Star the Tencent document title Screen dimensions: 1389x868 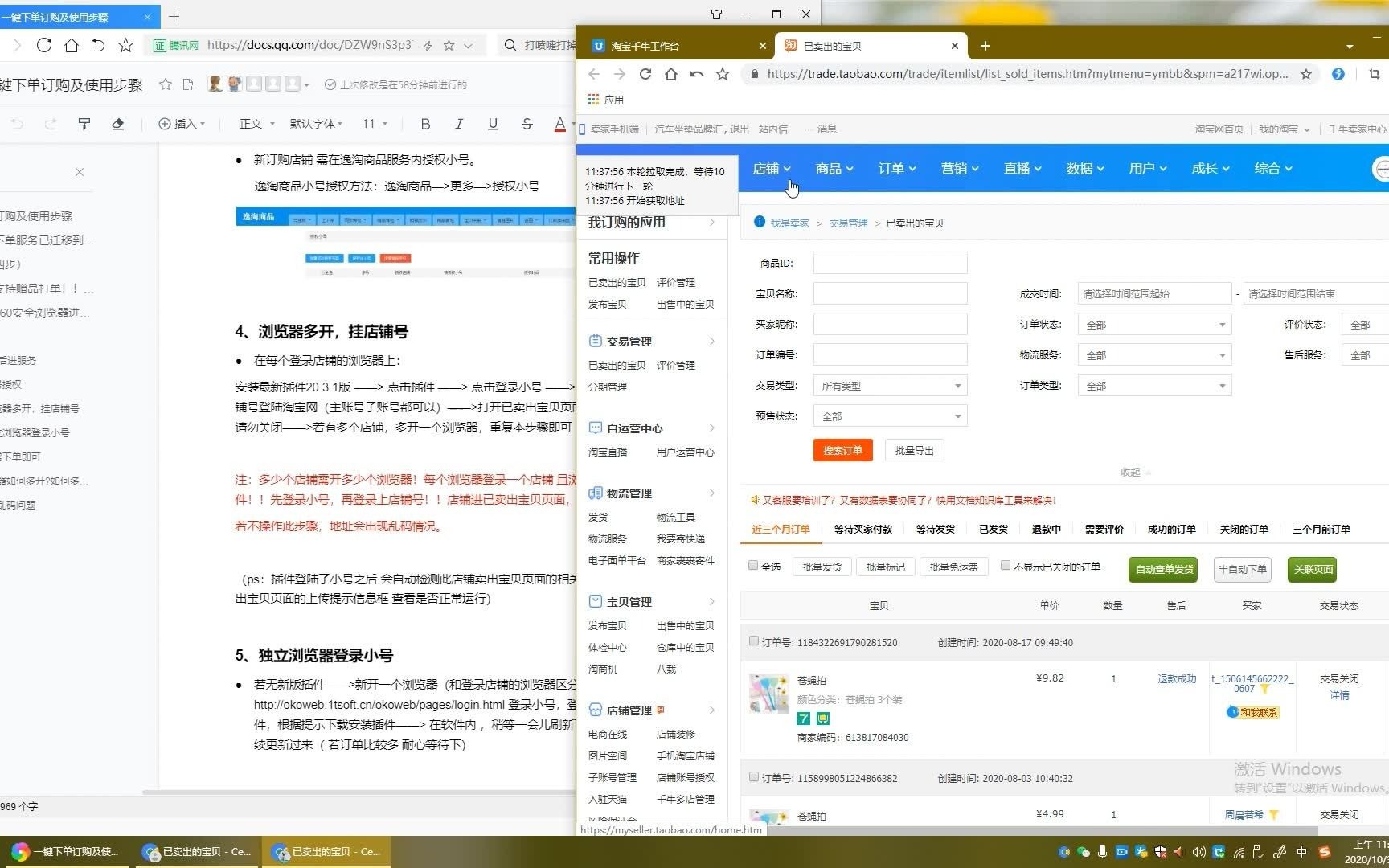[x=165, y=84]
